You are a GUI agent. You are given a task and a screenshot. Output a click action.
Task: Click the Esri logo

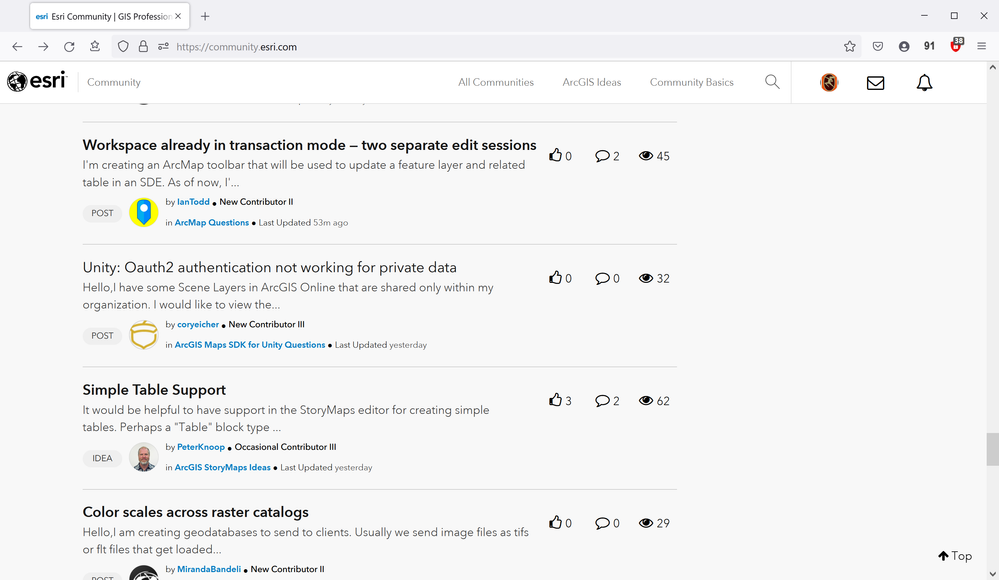click(x=37, y=82)
